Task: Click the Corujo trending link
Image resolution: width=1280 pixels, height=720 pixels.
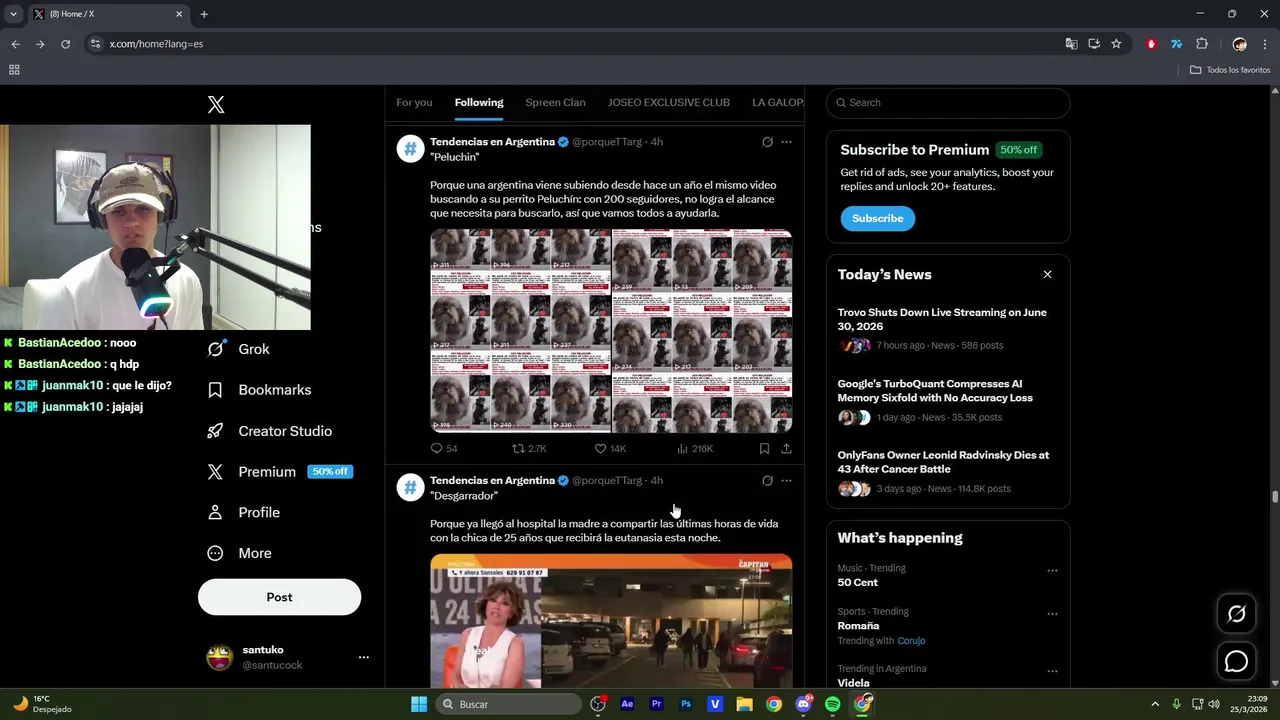Action: pyautogui.click(x=911, y=641)
